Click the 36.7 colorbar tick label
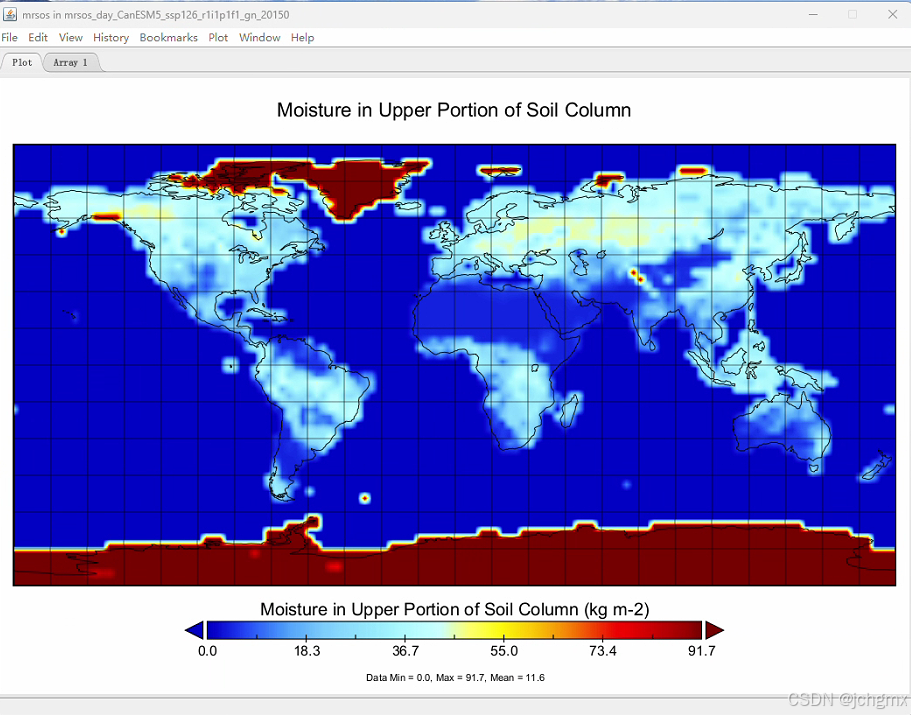Viewport: 911px width, 715px height. 406,651
